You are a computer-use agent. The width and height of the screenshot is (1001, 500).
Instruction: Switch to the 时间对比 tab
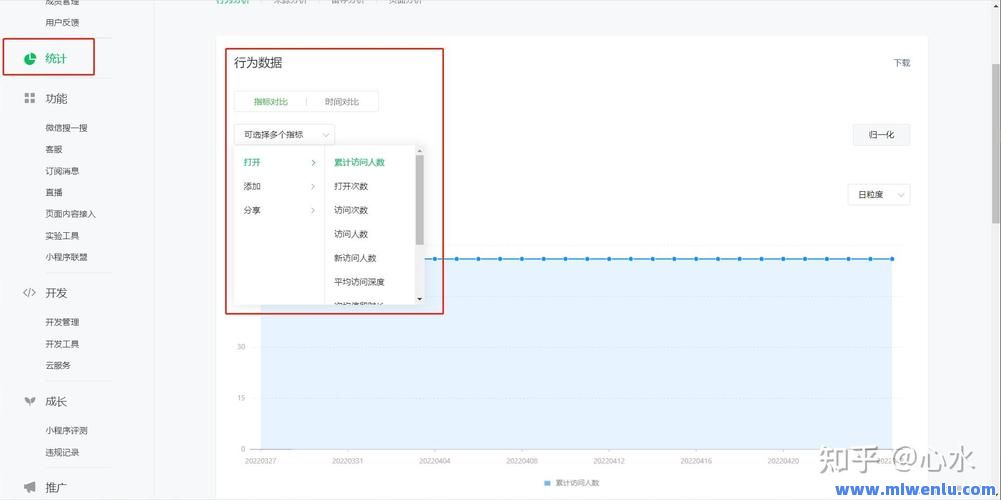pos(342,102)
